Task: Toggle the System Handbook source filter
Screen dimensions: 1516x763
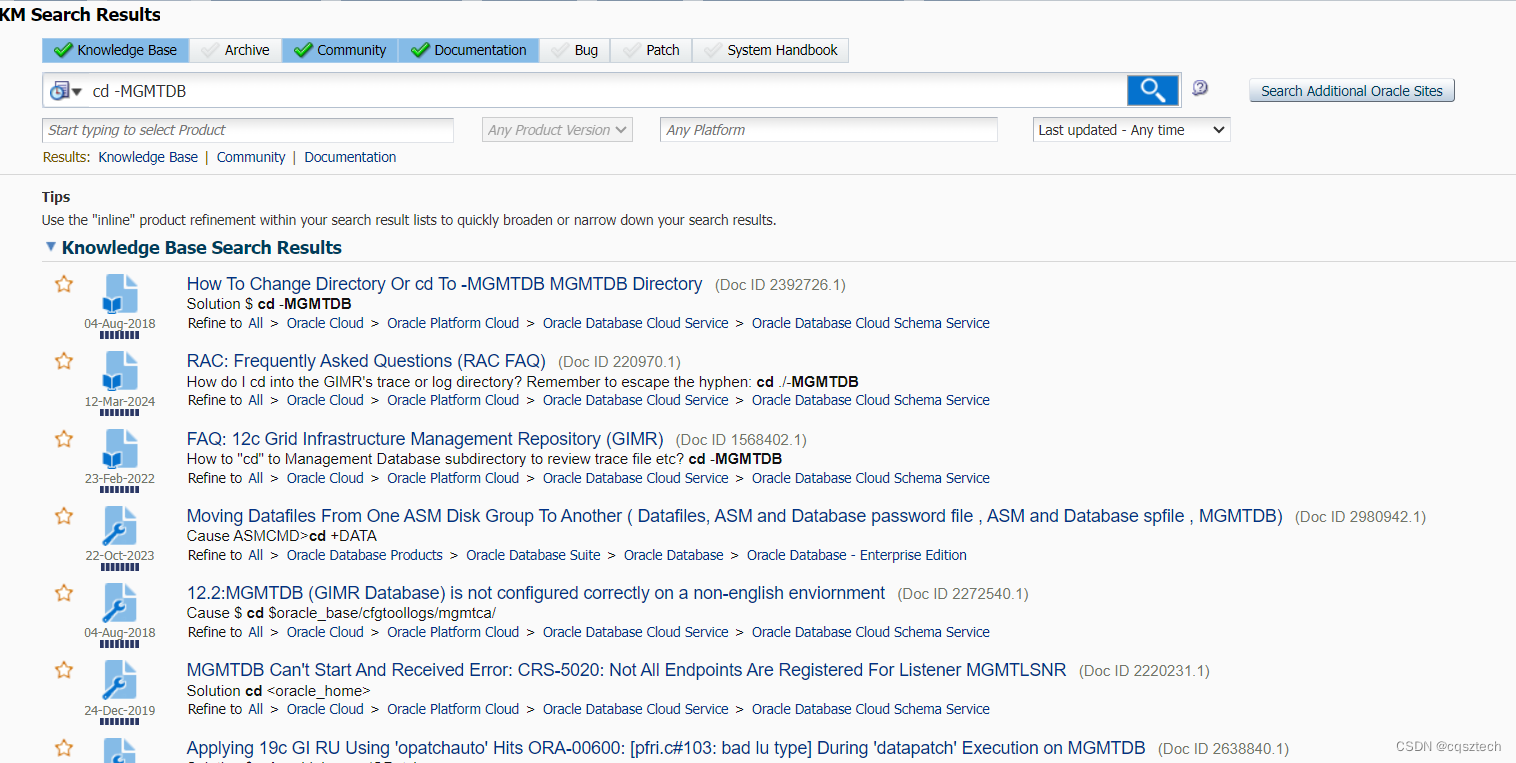Action: pos(771,50)
